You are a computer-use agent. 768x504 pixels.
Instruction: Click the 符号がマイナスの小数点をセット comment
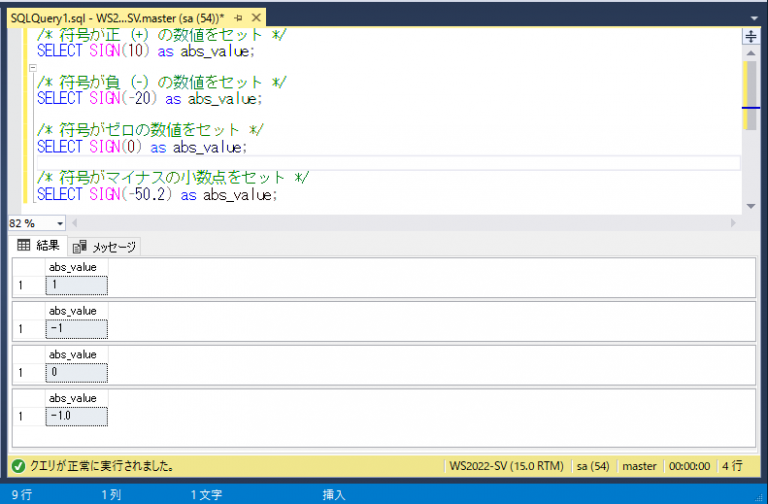tap(172, 177)
